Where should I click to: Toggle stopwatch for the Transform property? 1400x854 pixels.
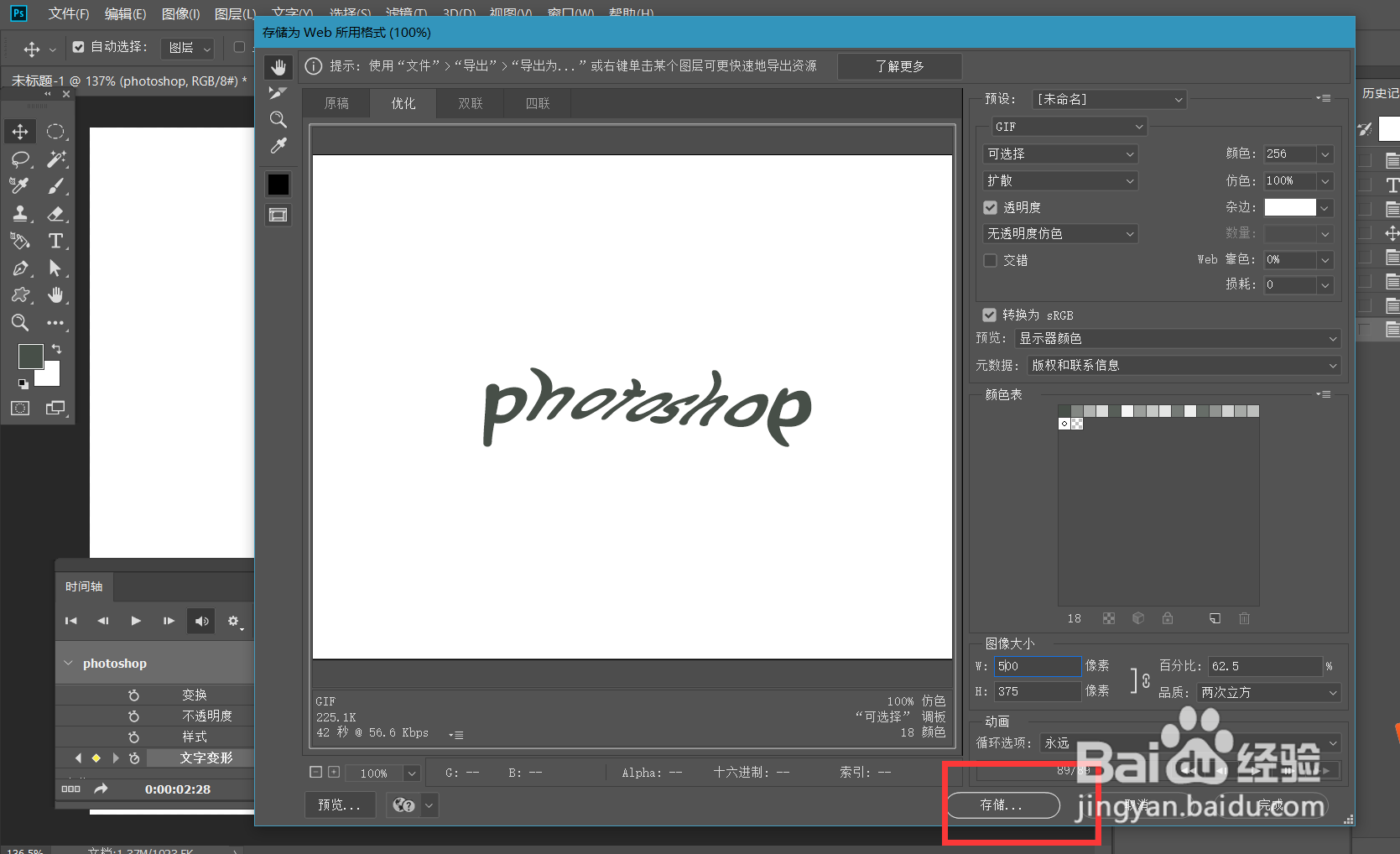pyautogui.click(x=133, y=695)
